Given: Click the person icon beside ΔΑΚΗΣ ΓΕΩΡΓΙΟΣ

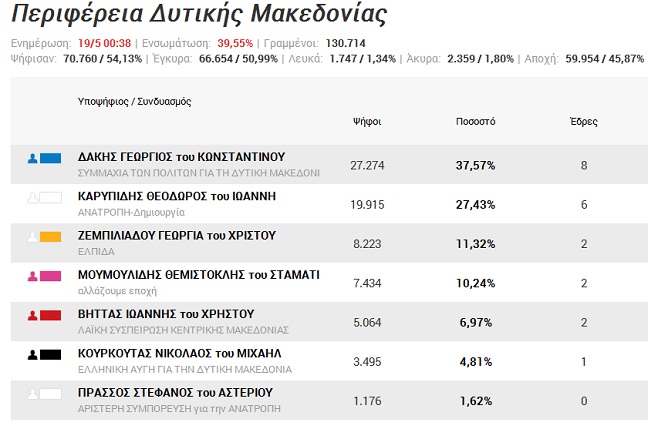Looking at the screenshot, I should [33, 158].
